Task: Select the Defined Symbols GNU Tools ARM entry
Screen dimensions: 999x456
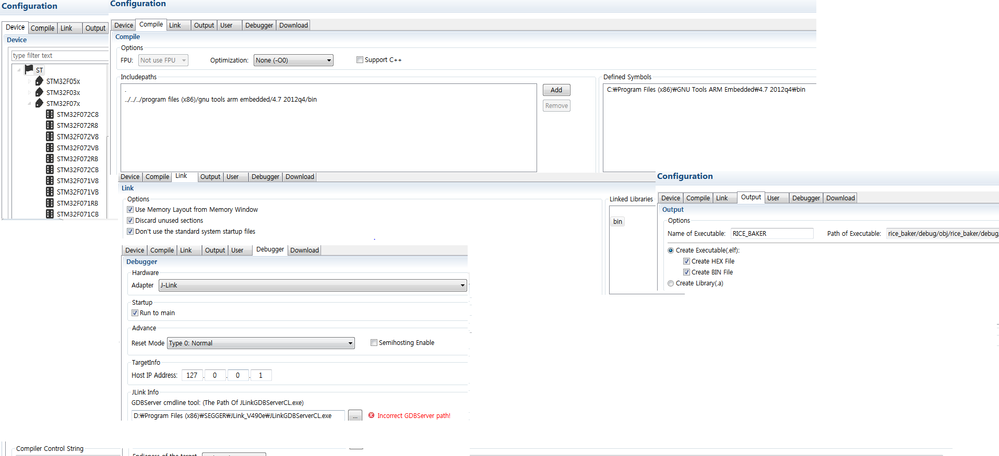Action: coord(706,90)
